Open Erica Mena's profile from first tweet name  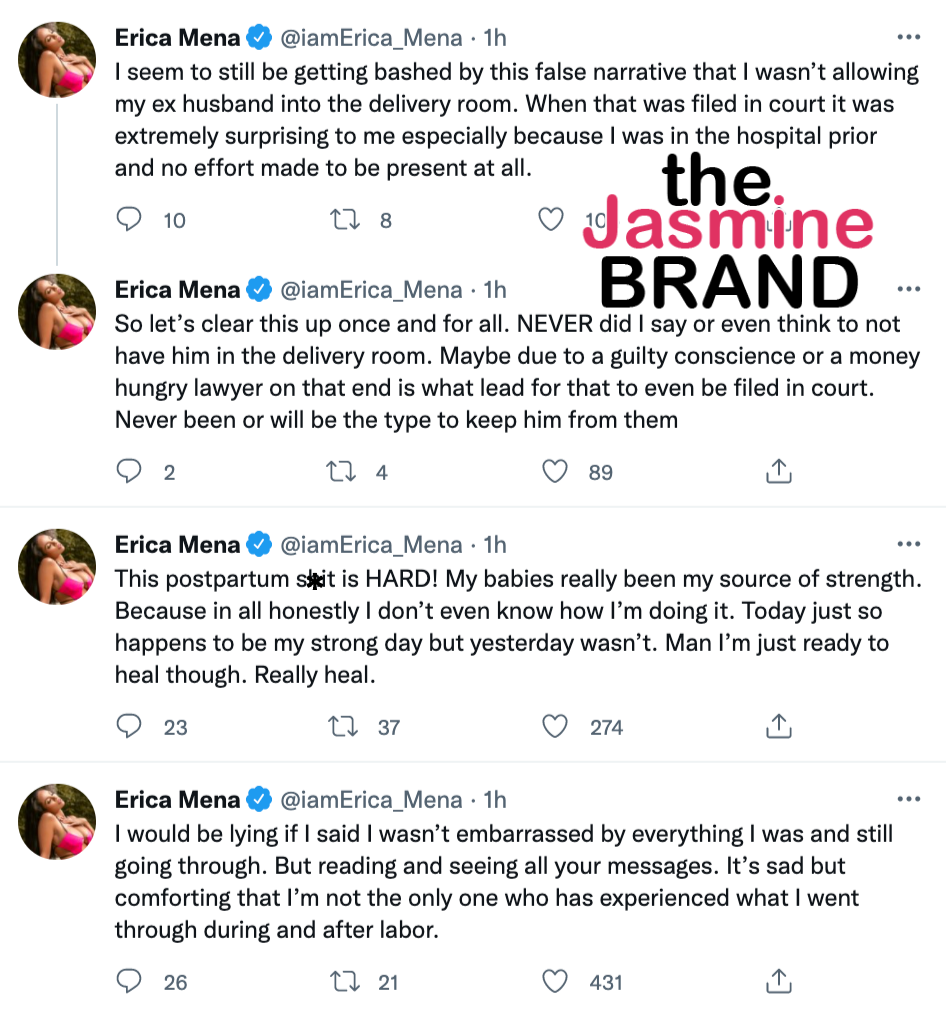tap(178, 39)
